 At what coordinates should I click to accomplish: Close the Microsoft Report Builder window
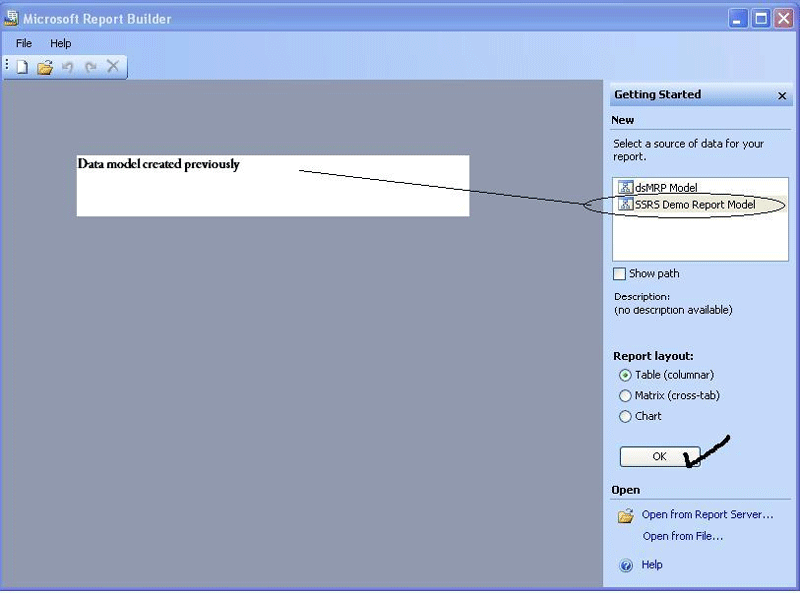click(784, 19)
